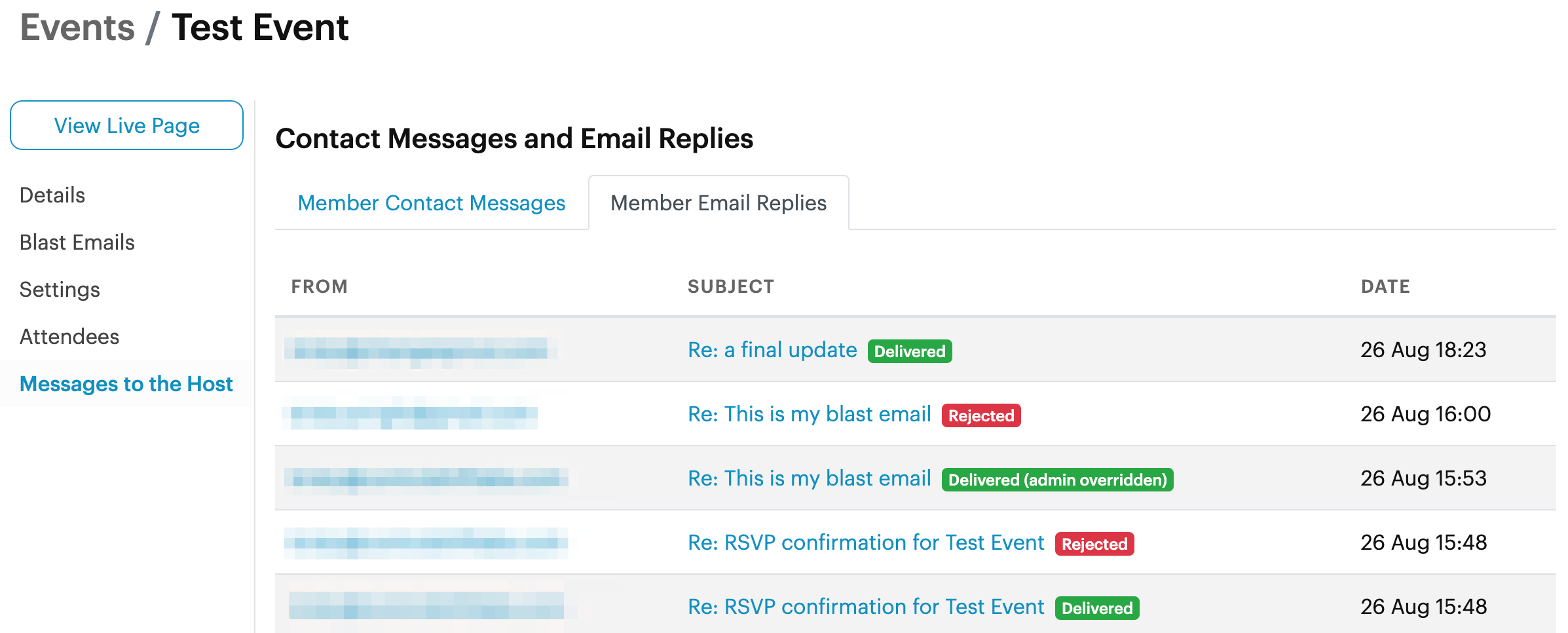Open the Attendees page

[69, 337]
